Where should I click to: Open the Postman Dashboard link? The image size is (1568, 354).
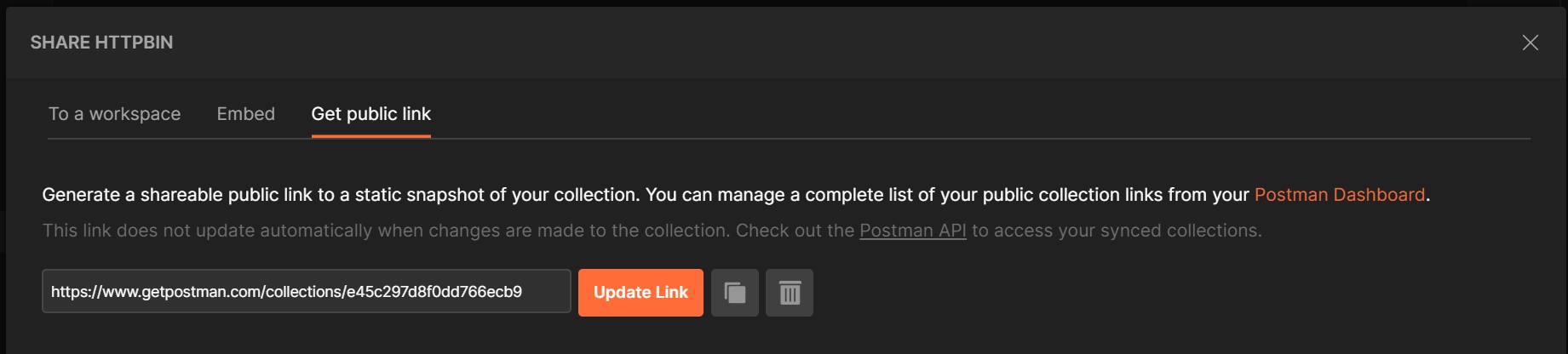pos(1339,195)
